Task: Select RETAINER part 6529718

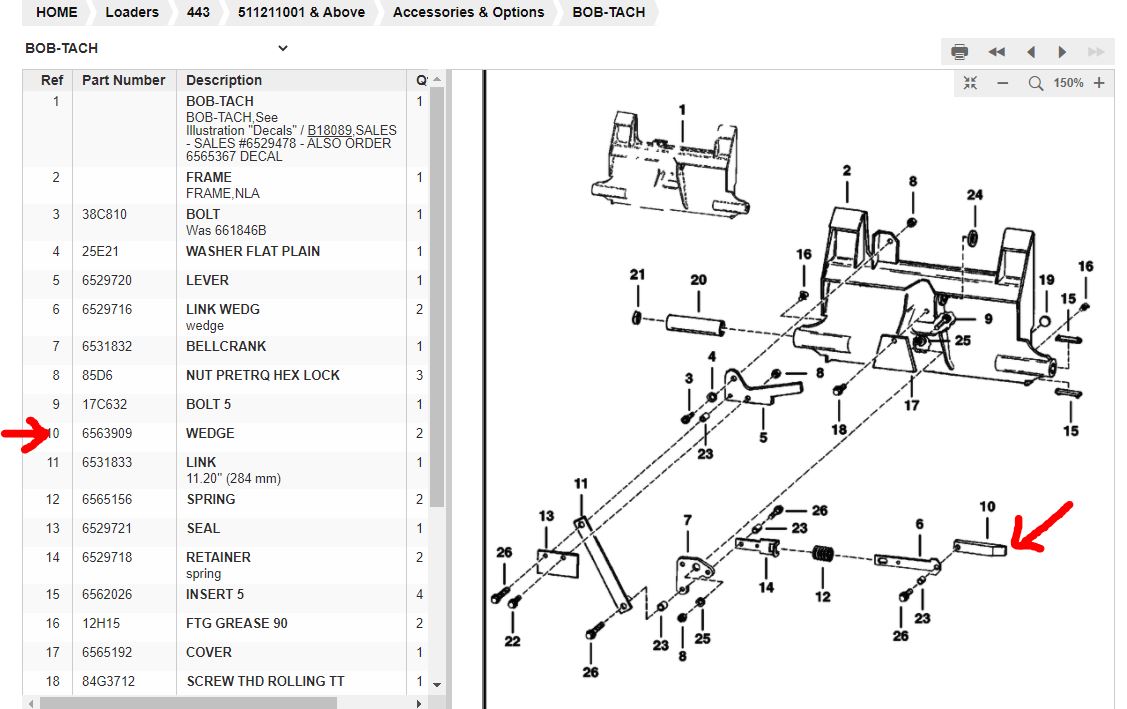Action: (107, 557)
